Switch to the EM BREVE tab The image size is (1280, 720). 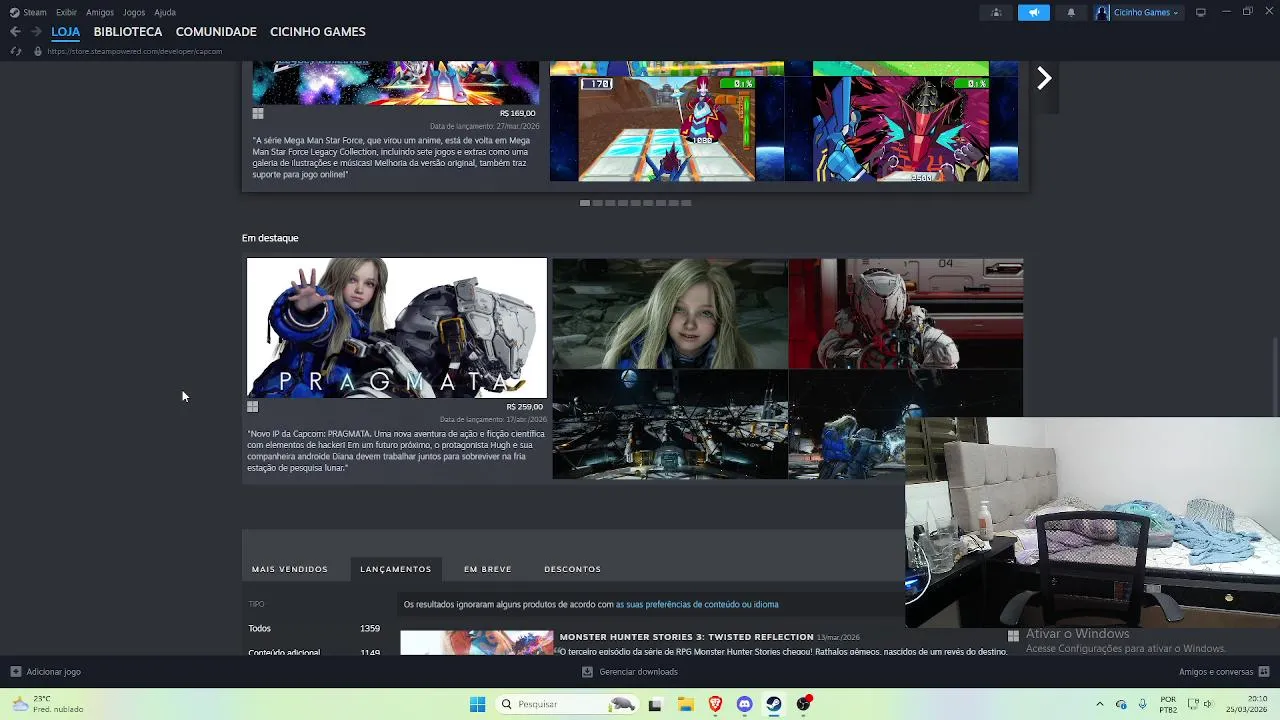tap(488, 569)
